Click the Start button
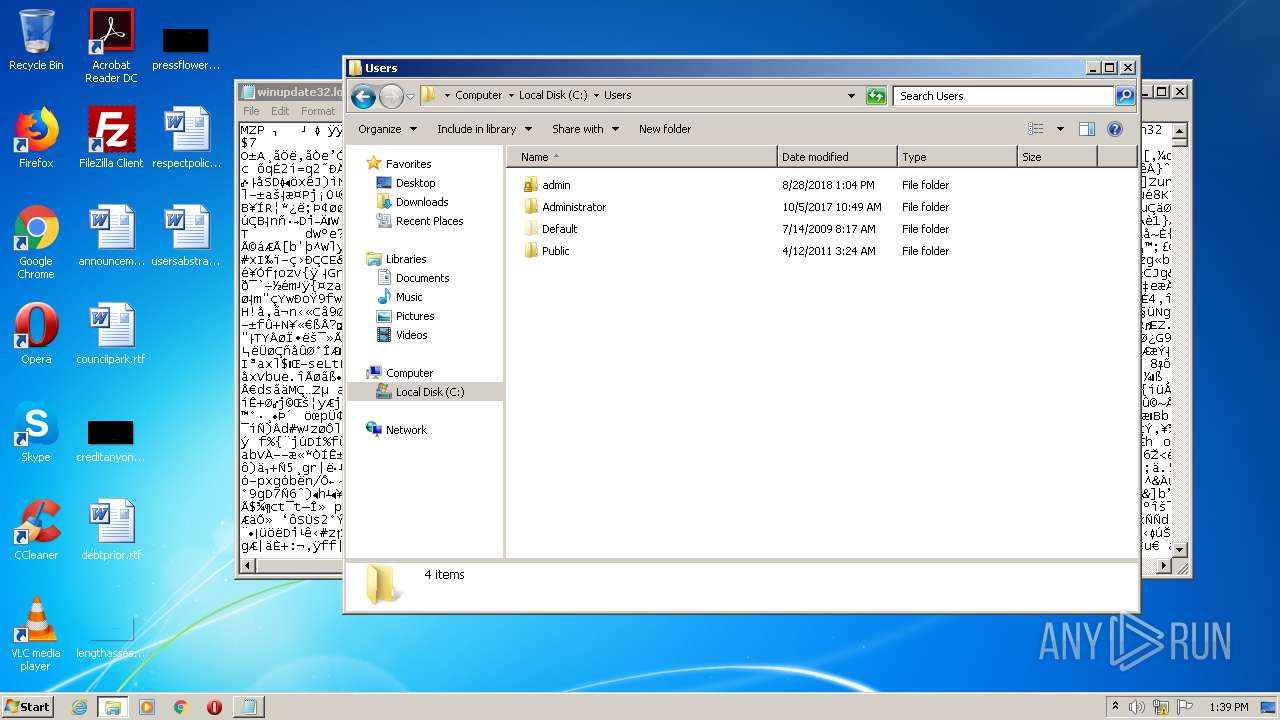Viewport: 1280px width, 720px height. tap(28, 707)
